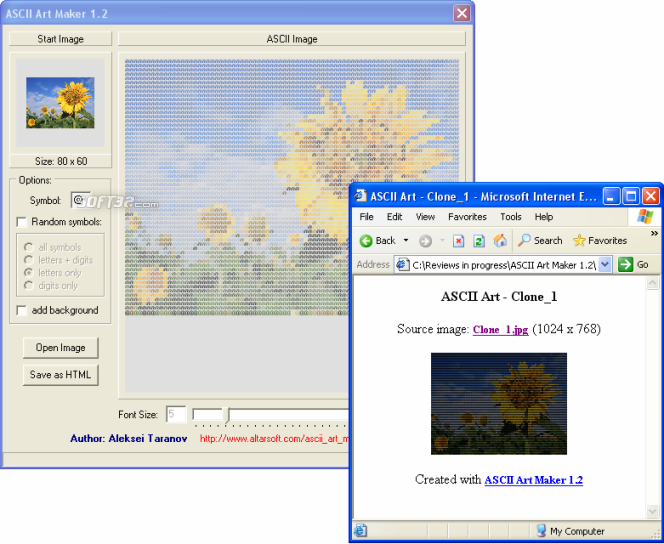This screenshot has height=544, width=664.
Task: Click the page icon in the IE address field
Action: [401, 265]
